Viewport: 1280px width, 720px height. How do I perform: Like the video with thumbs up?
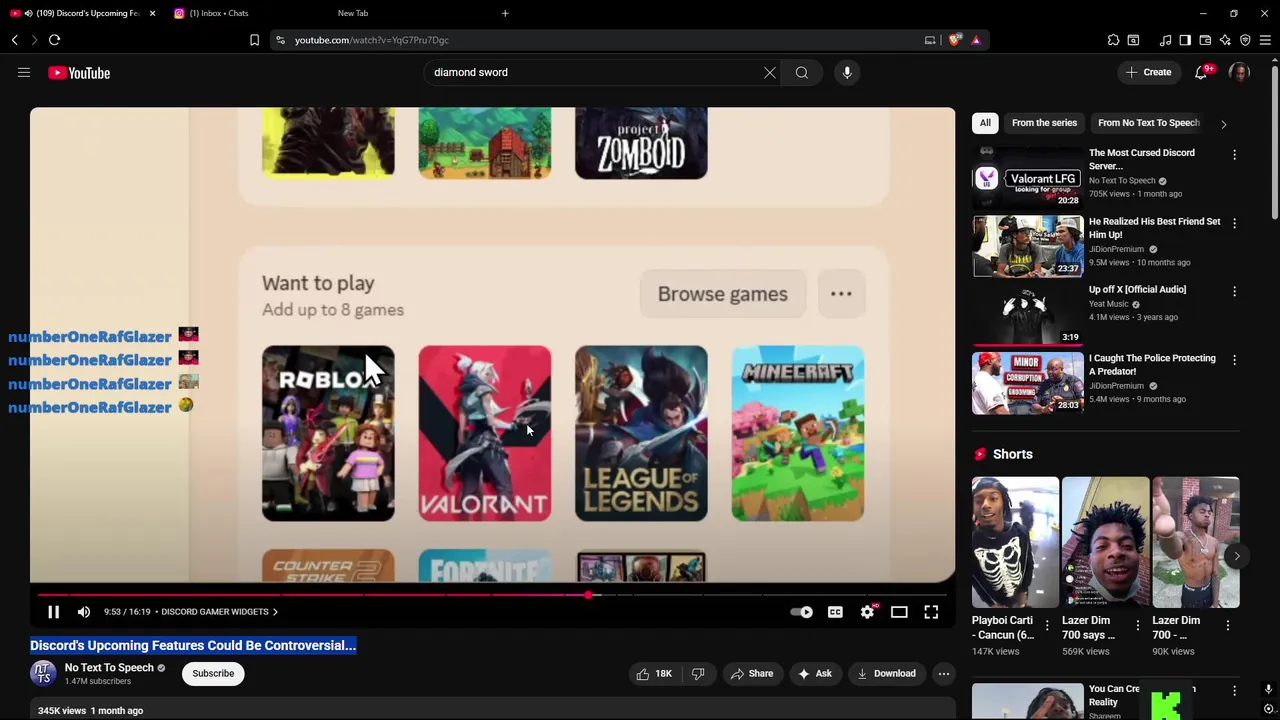point(654,674)
